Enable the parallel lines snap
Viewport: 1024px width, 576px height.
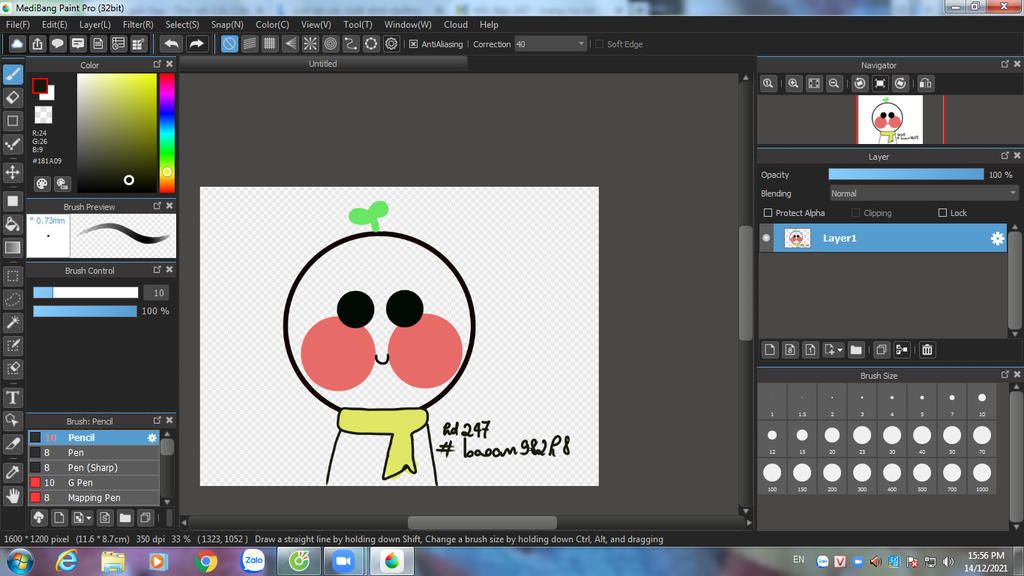coord(249,44)
